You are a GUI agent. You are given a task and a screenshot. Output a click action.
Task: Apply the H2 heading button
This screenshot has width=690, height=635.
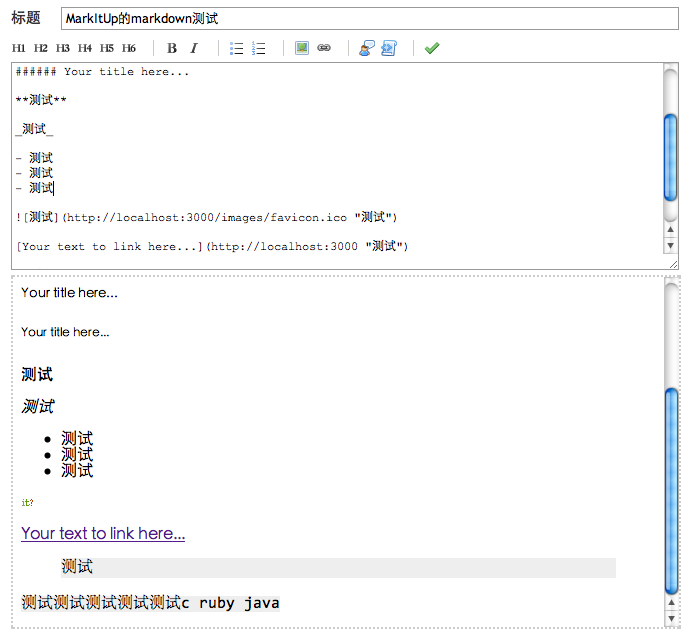pyautogui.click(x=40, y=48)
